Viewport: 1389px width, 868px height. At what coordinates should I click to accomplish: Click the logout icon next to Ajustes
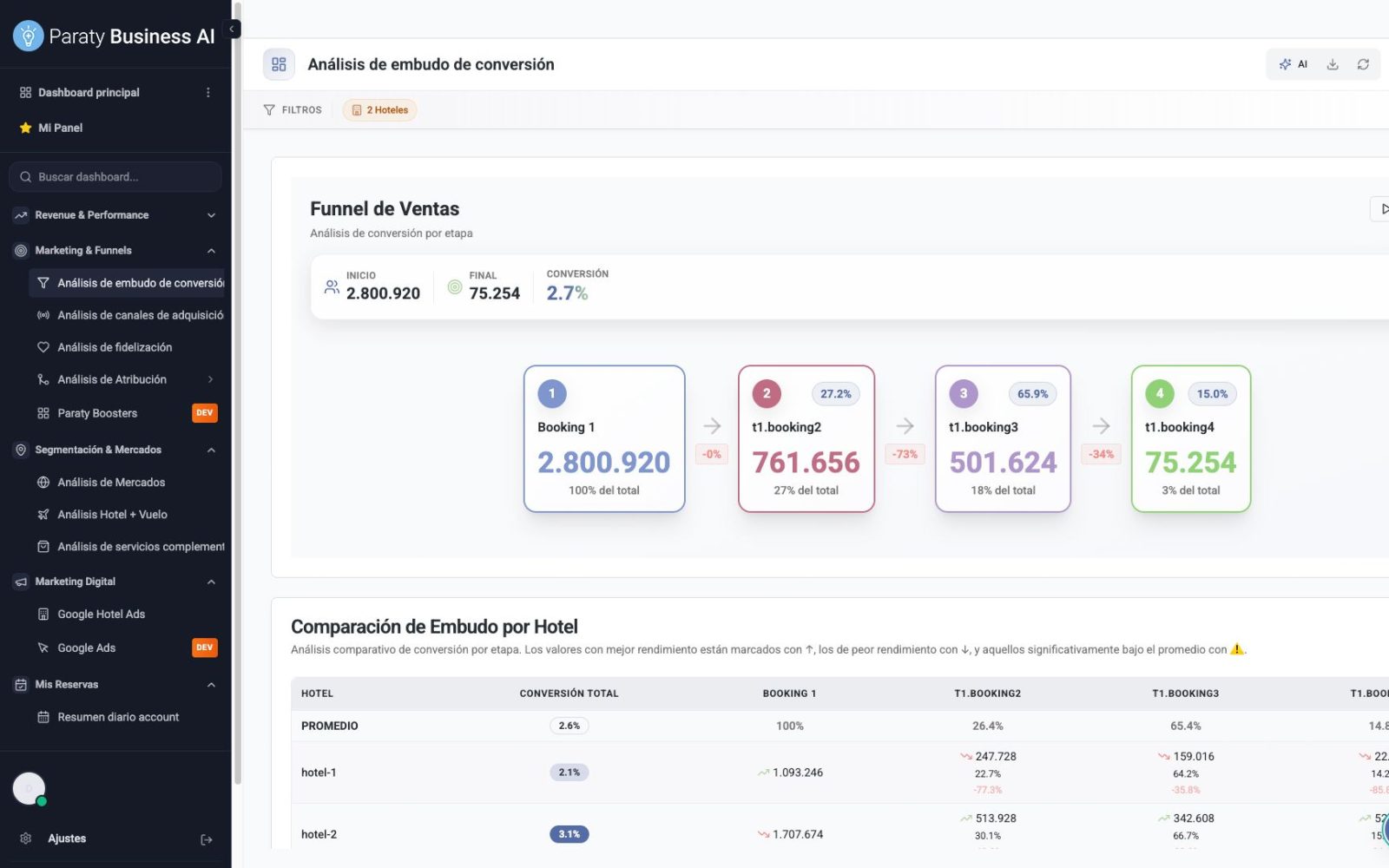click(x=207, y=839)
